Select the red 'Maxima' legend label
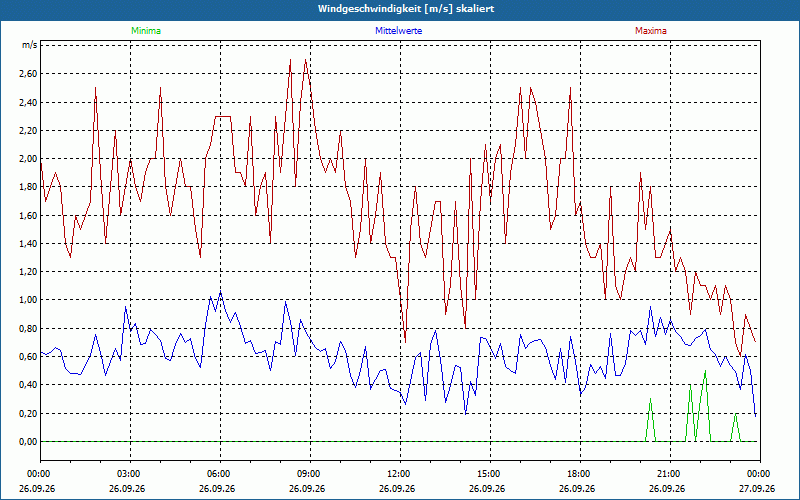The image size is (800, 500). [651, 31]
